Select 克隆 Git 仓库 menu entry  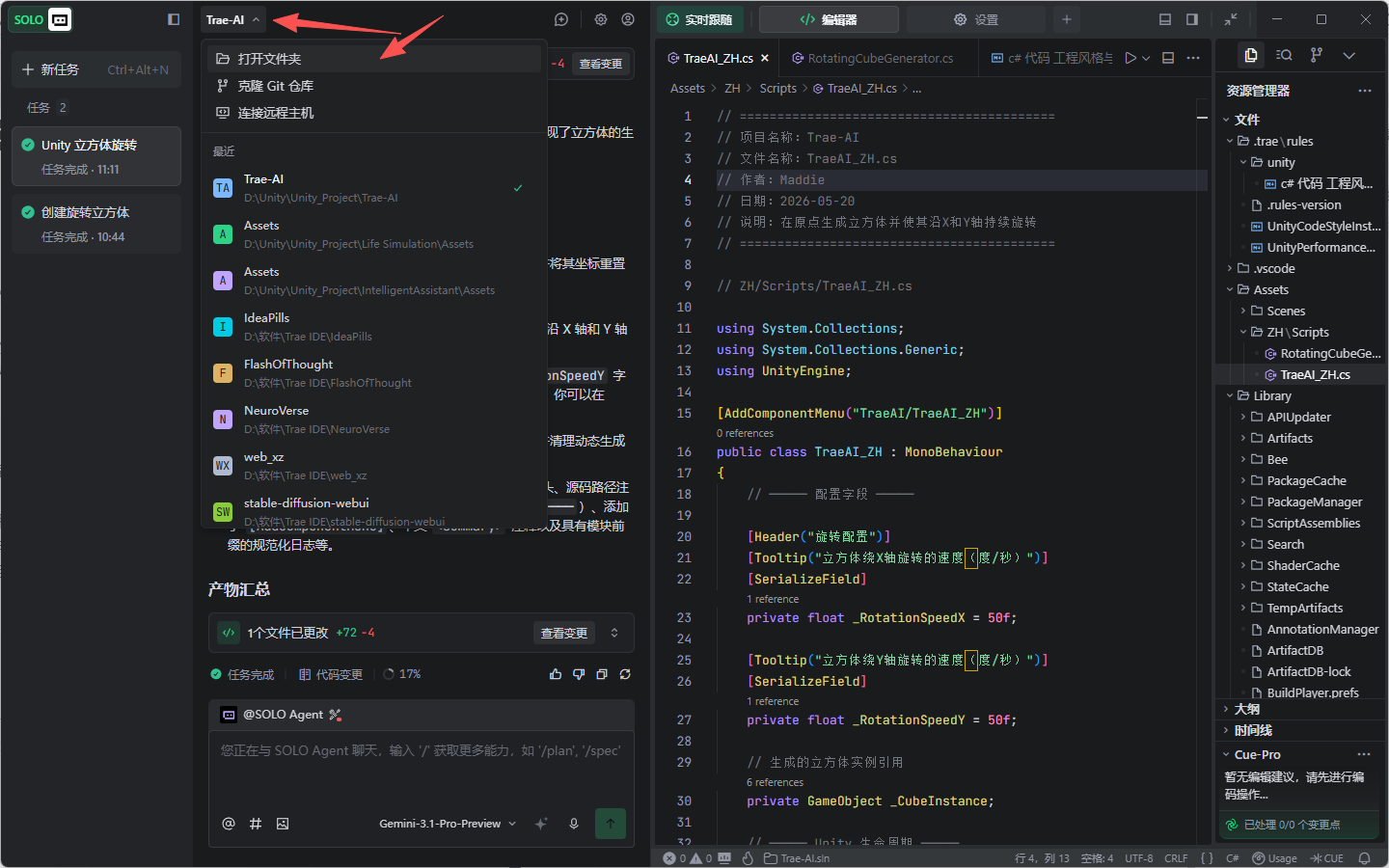pos(374,86)
